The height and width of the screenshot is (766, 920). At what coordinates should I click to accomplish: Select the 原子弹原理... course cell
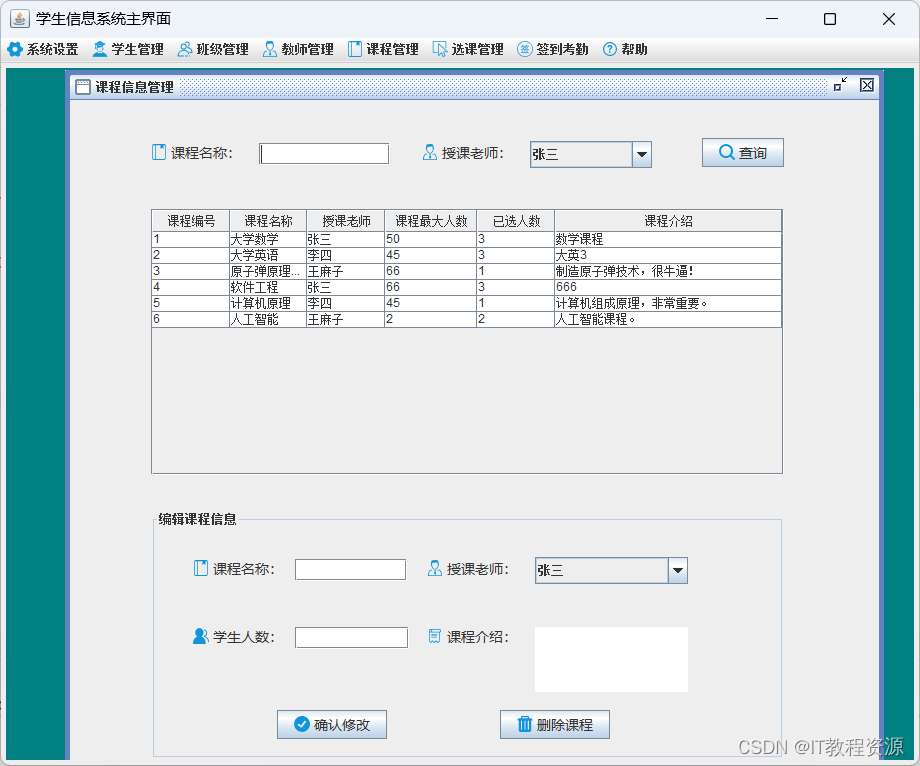pos(268,272)
